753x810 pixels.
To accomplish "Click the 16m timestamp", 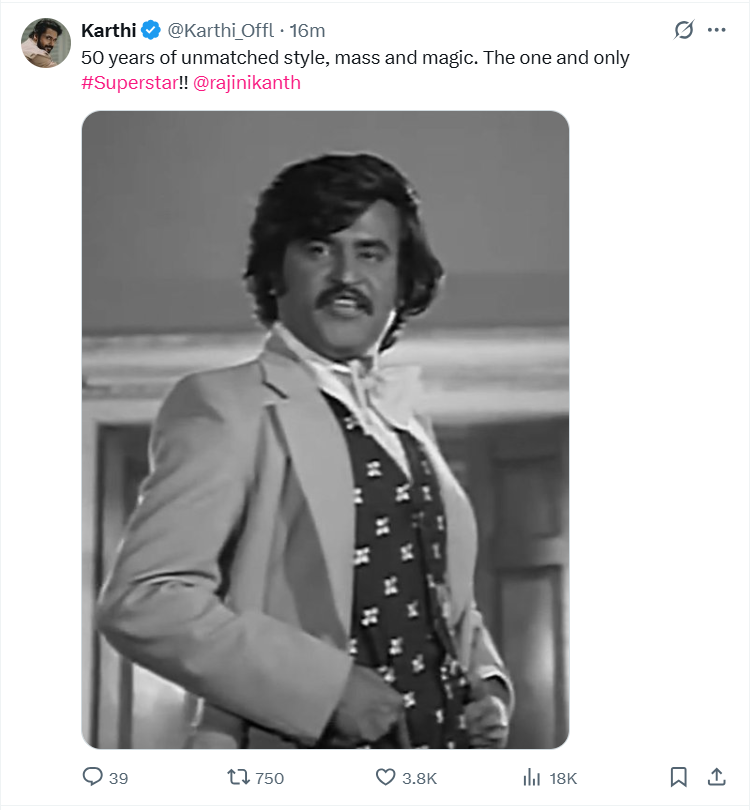I will [x=307, y=30].
